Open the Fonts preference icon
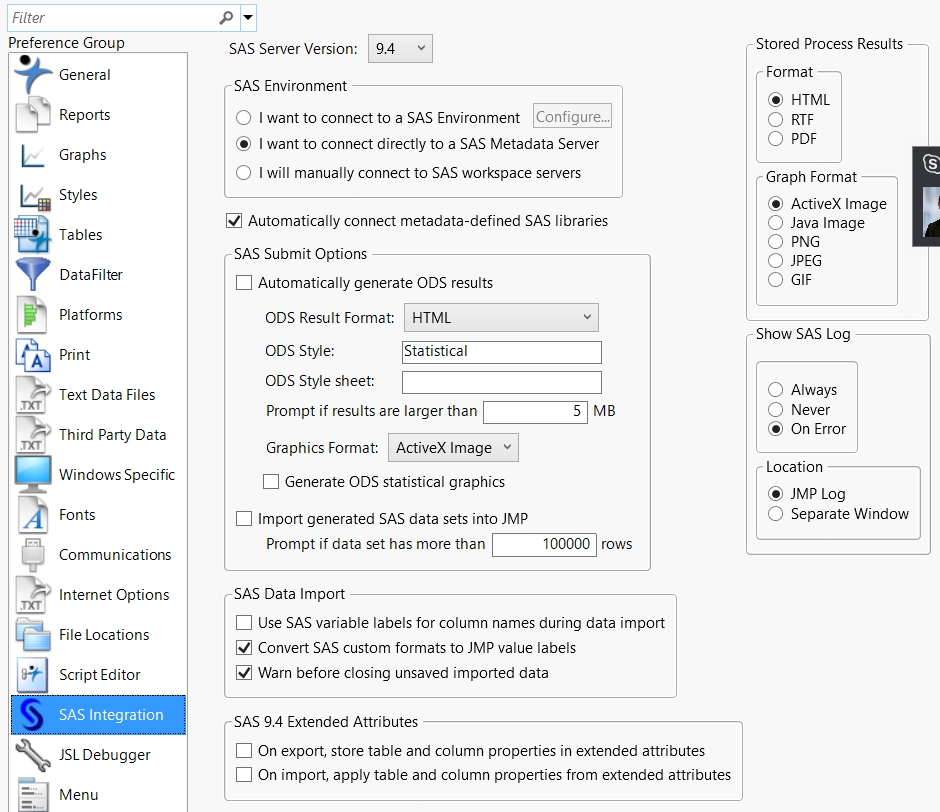Screen dimensions: 940x812 (x=33, y=515)
